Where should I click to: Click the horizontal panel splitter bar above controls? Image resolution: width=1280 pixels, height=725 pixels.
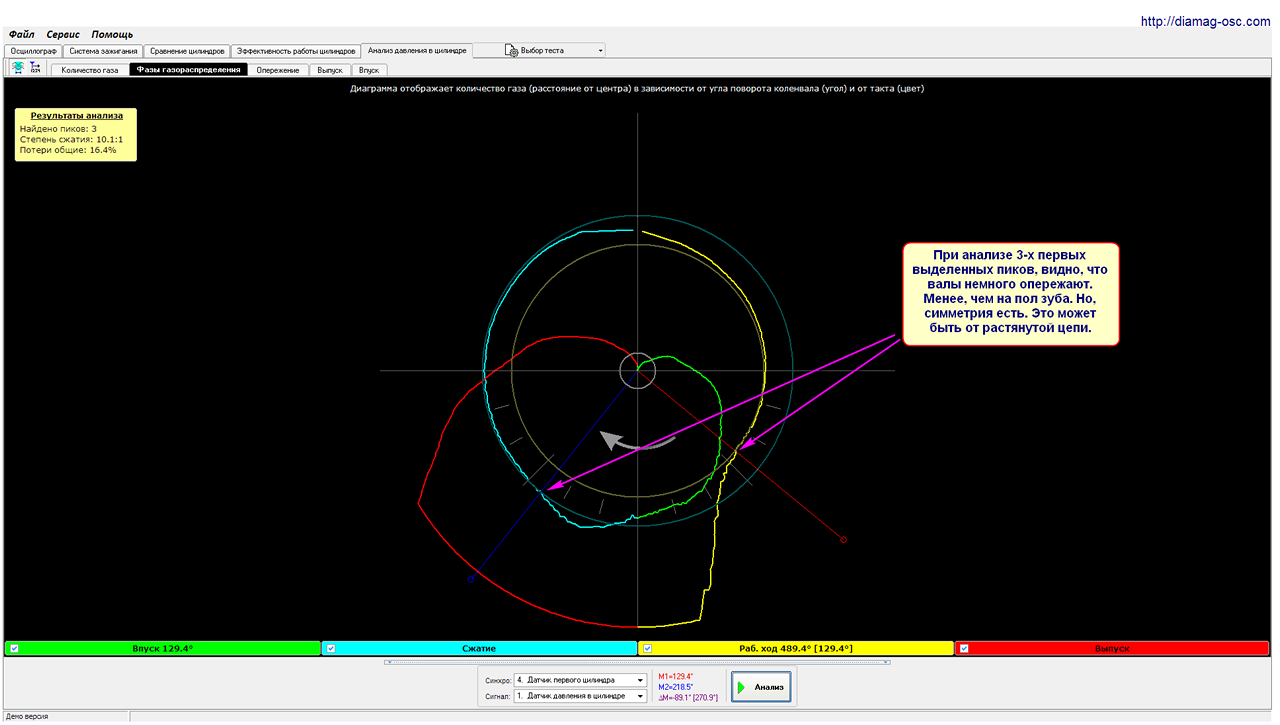click(637, 661)
